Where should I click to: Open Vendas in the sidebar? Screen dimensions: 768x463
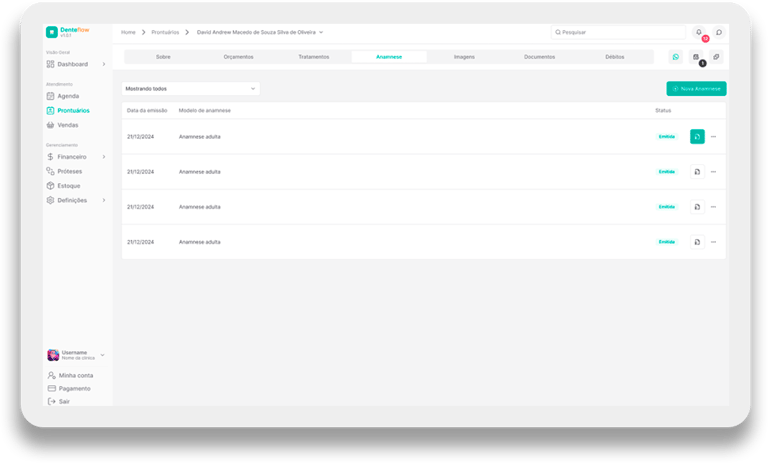(68, 125)
